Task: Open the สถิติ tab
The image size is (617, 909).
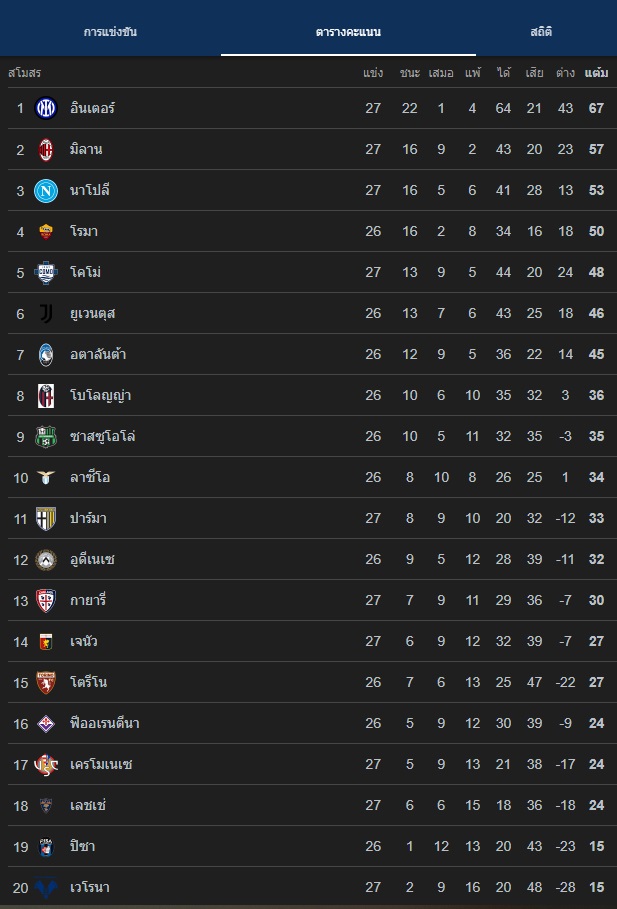Action: point(541,32)
